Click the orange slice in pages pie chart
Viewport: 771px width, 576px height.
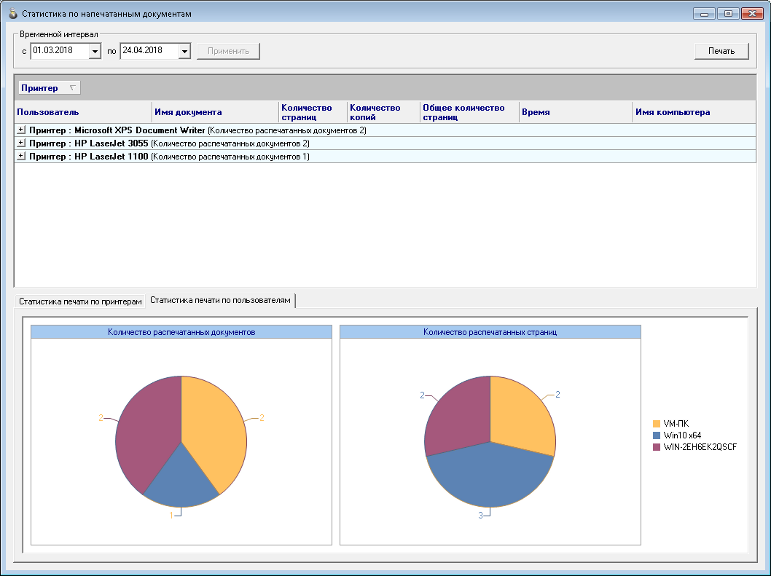[521, 416]
